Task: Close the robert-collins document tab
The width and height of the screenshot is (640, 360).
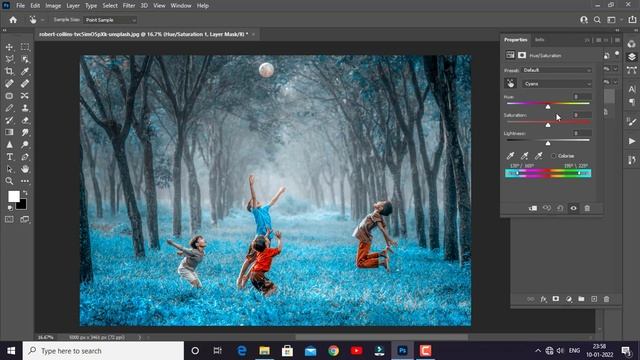Action: pyautogui.click(x=253, y=34)
